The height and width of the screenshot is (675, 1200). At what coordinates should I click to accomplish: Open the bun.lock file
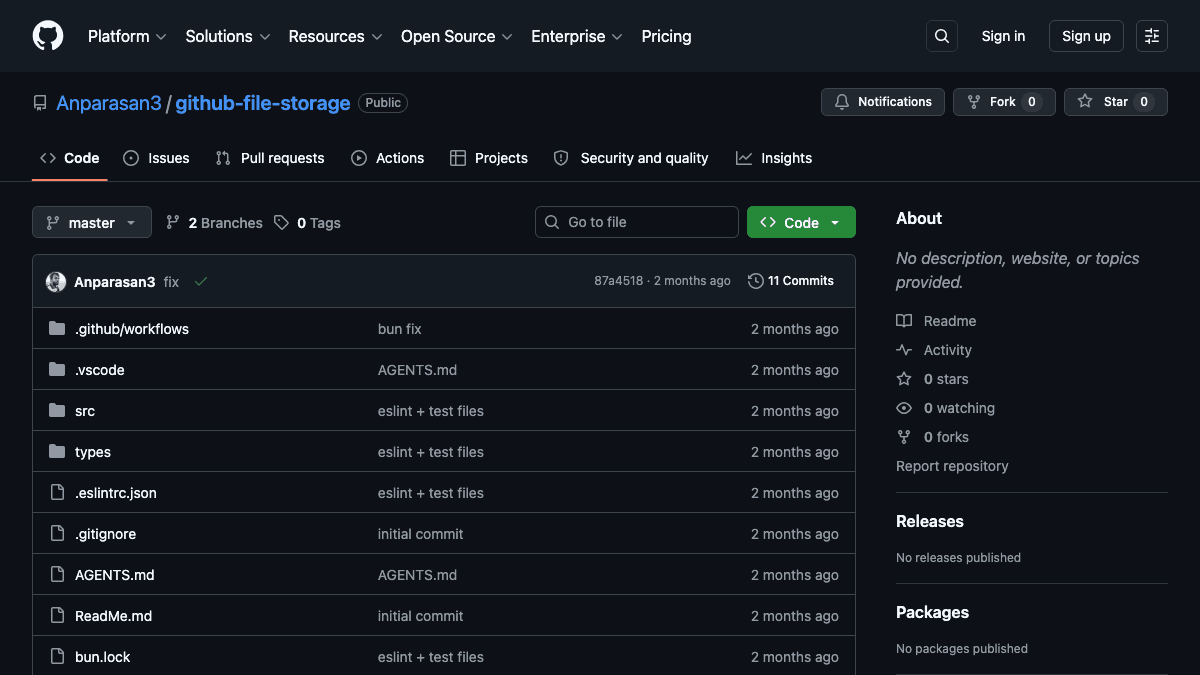click(103, 657)
